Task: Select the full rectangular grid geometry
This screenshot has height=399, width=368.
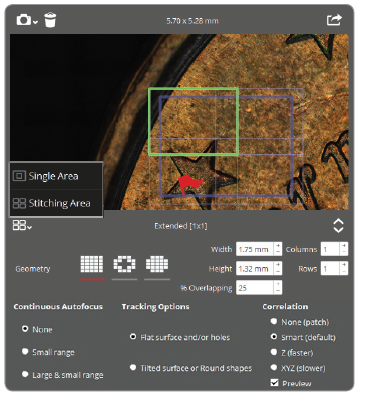Action: click(92, 264)
